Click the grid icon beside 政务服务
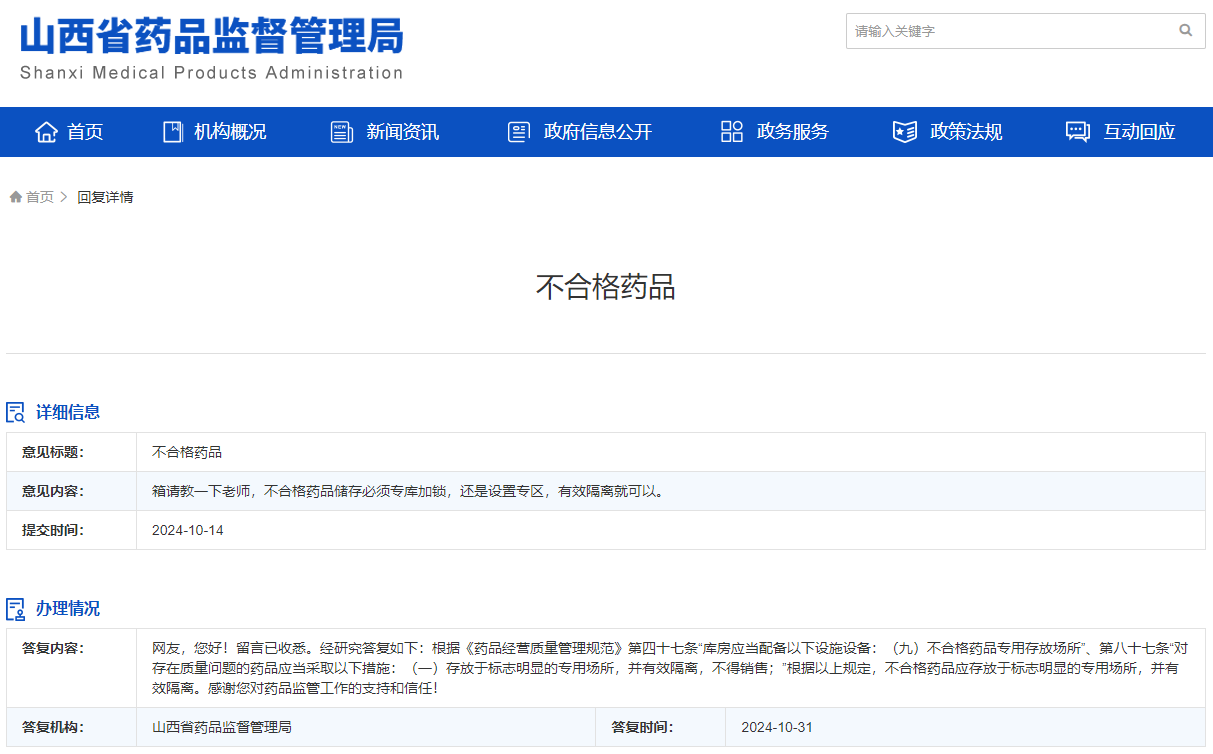The height and width of the screenshot is (754, 1213). (732, 132)
